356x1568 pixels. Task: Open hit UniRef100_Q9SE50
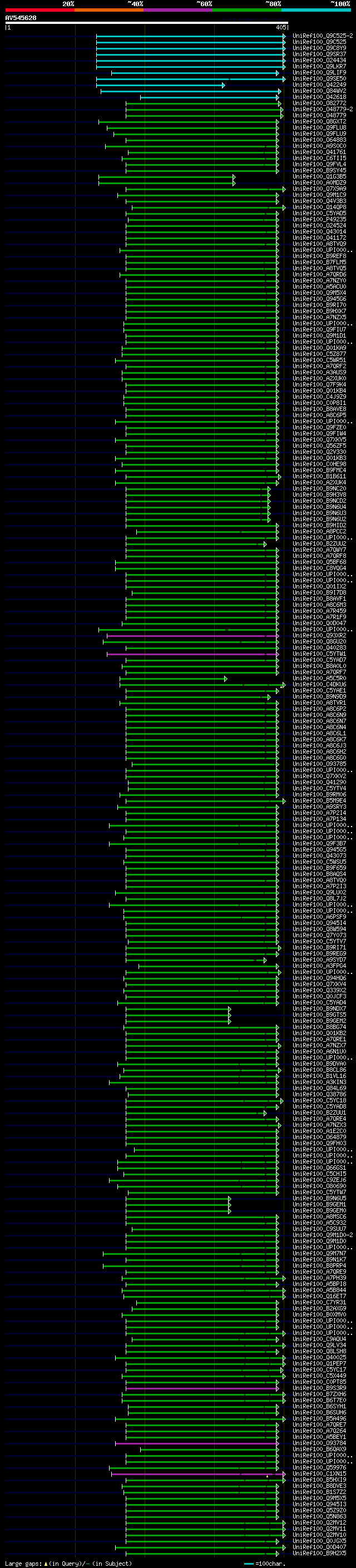pyautogui.click(x=319, y=78)
